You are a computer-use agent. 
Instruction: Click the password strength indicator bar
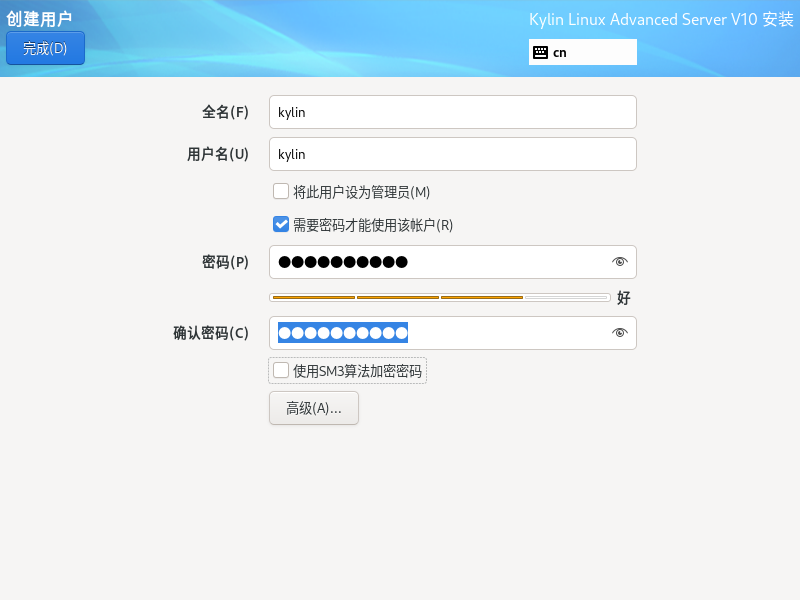(438, 296)
